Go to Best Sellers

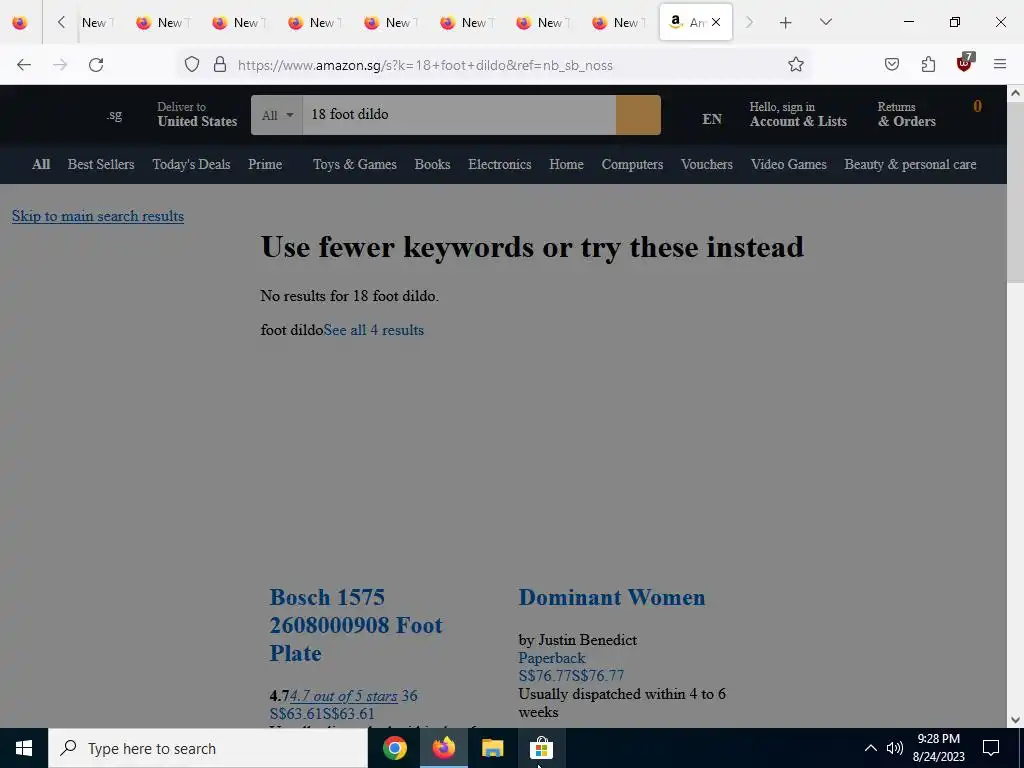point(101,165)
